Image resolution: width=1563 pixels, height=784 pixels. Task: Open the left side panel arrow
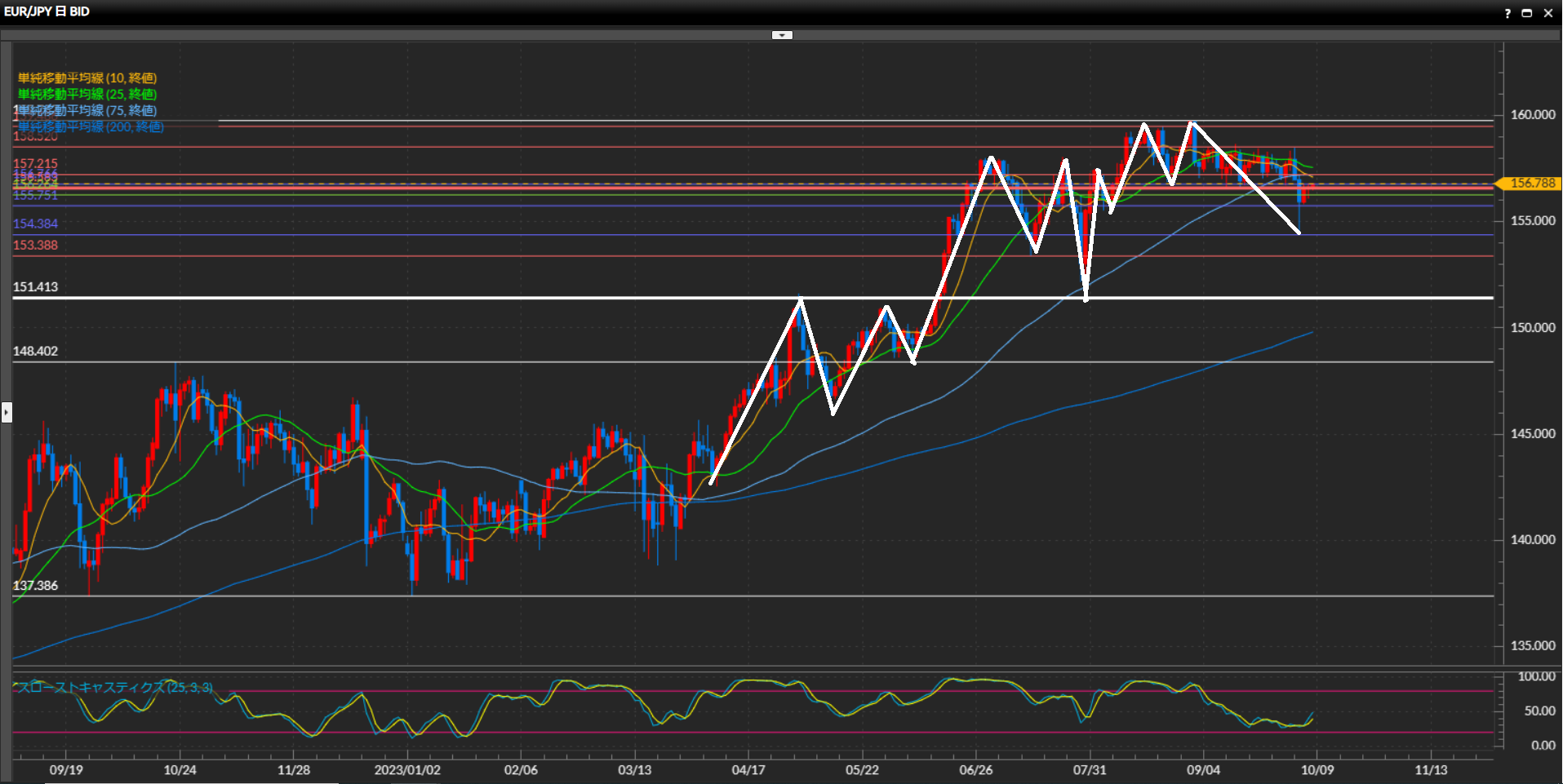point(7,412)
